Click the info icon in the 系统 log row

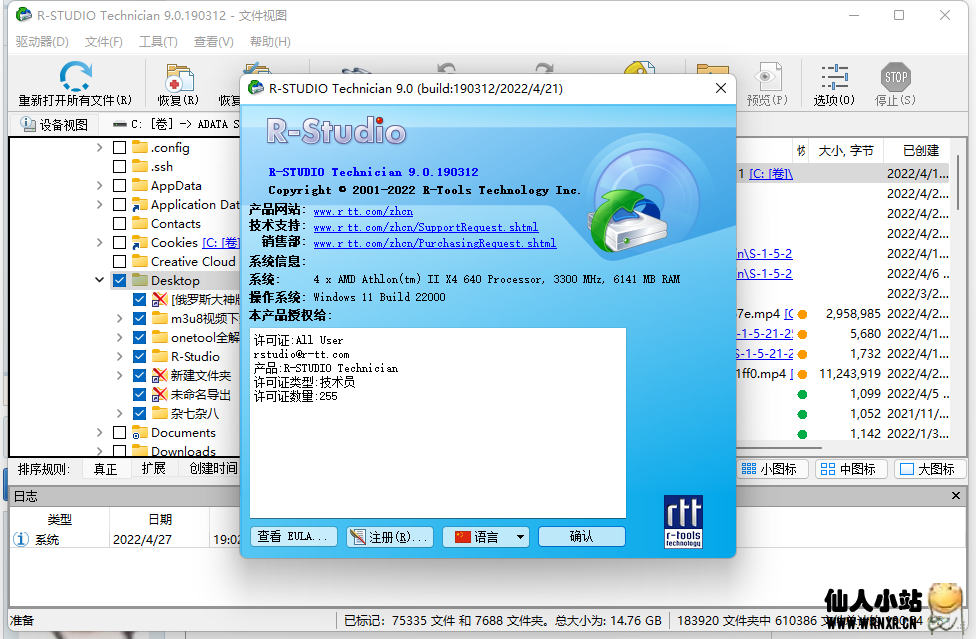[21, 539]
